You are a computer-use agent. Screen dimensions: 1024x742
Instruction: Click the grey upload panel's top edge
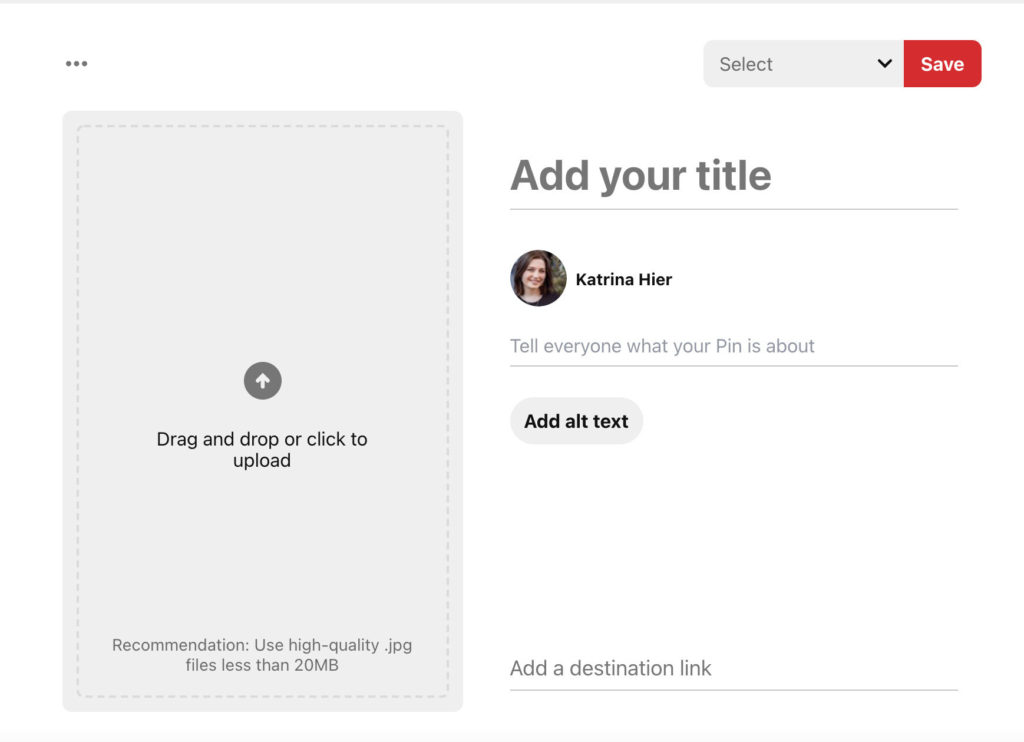coord(262,117)
